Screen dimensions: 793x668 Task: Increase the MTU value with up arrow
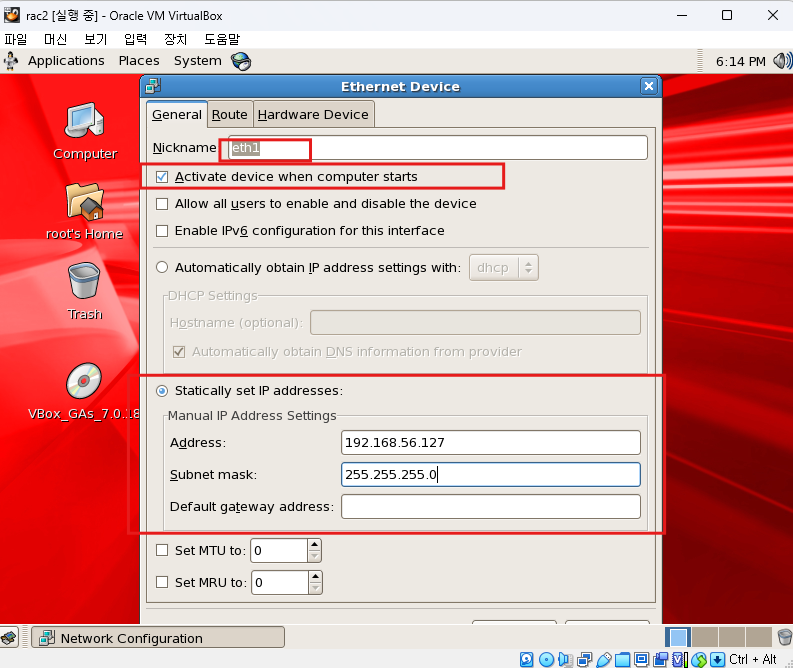click(314, 545)
